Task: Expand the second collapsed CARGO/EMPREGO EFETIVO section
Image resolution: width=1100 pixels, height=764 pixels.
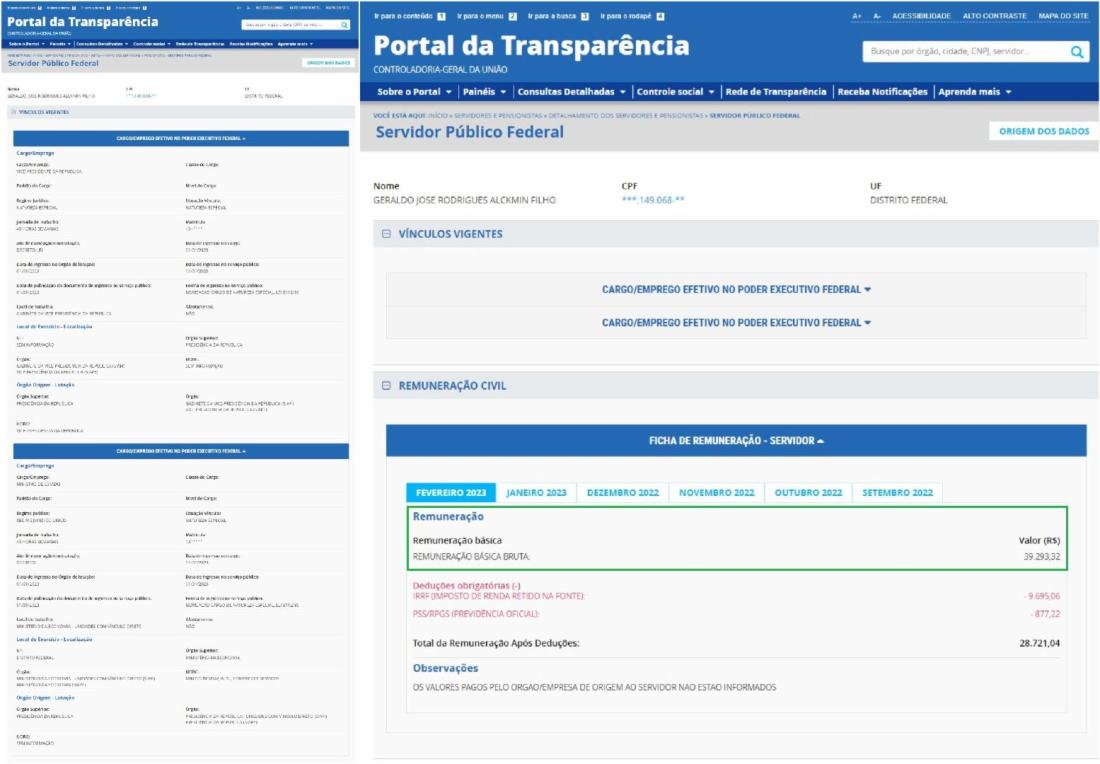Action: [x=736, y=323]
